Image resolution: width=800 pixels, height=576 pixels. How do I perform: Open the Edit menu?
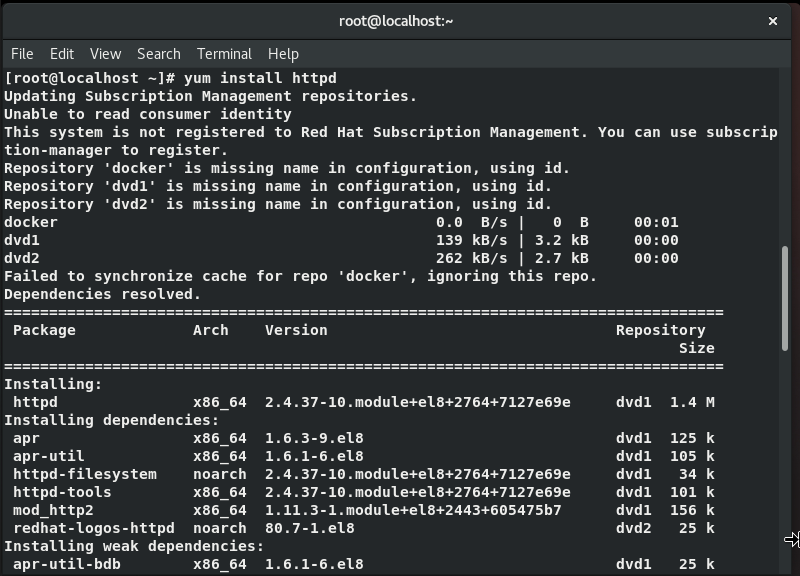click(62, 54)
